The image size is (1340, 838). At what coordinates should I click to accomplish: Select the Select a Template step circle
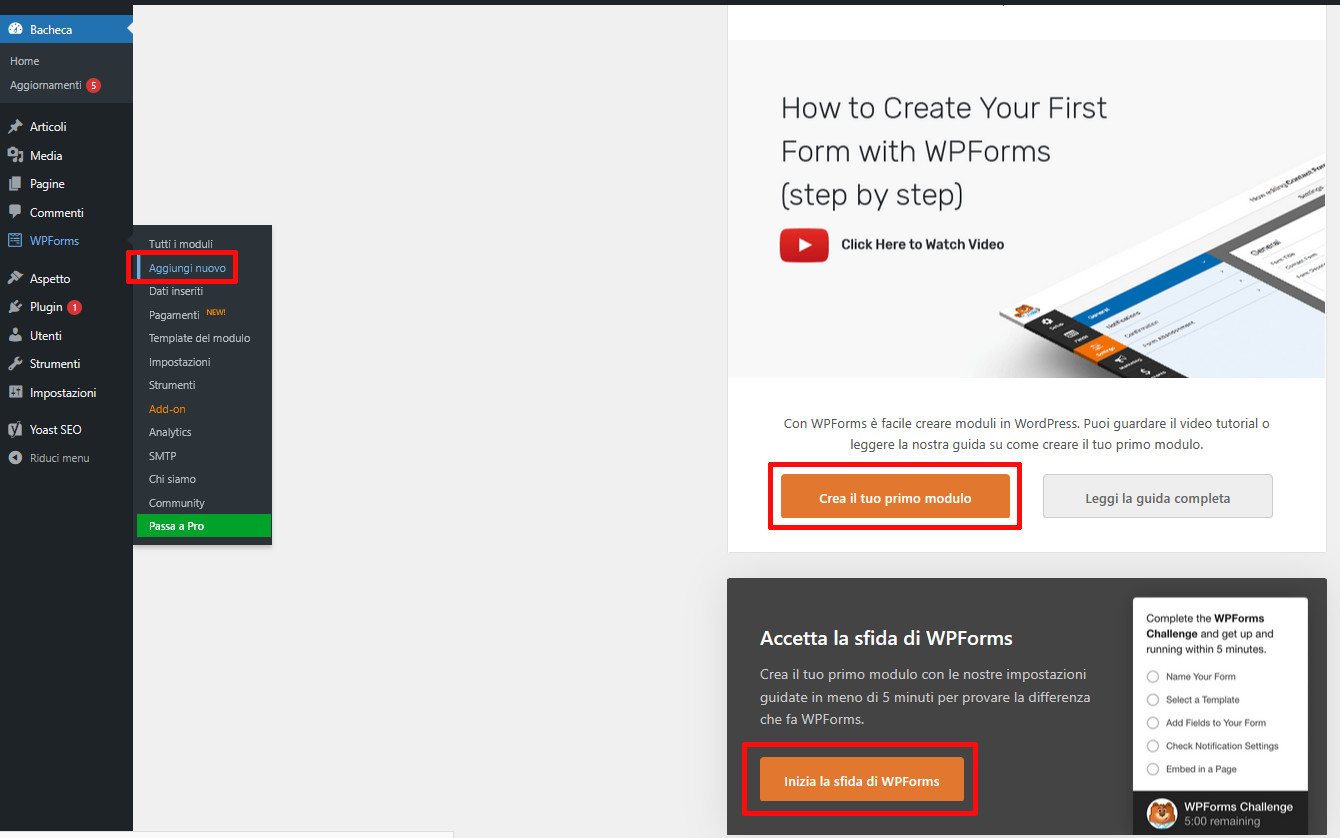point(1153,700)
